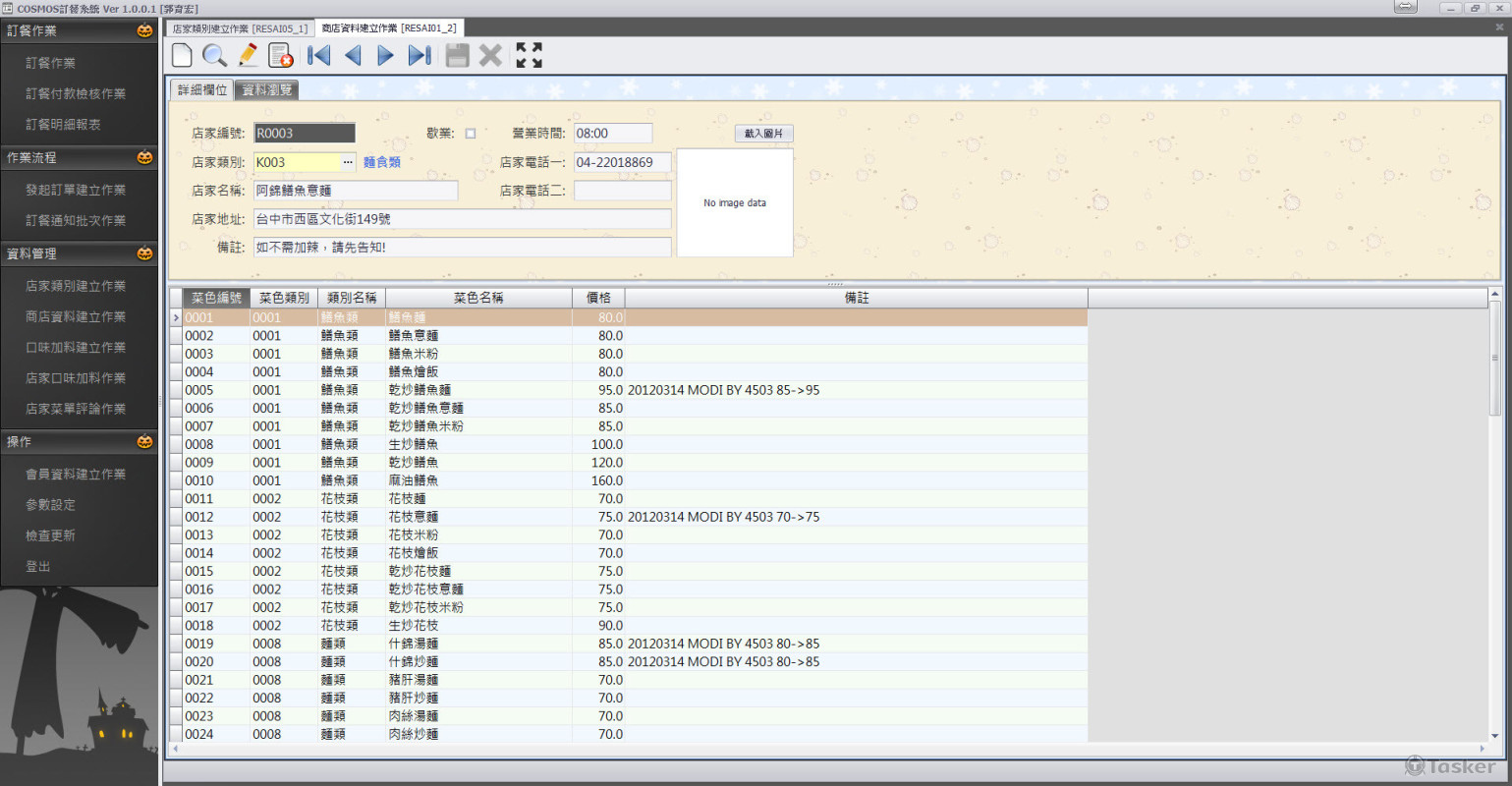Collapse the 資料管理 sidebar section
This screenshot has width=1512, height=786.
tap(79, 253)
